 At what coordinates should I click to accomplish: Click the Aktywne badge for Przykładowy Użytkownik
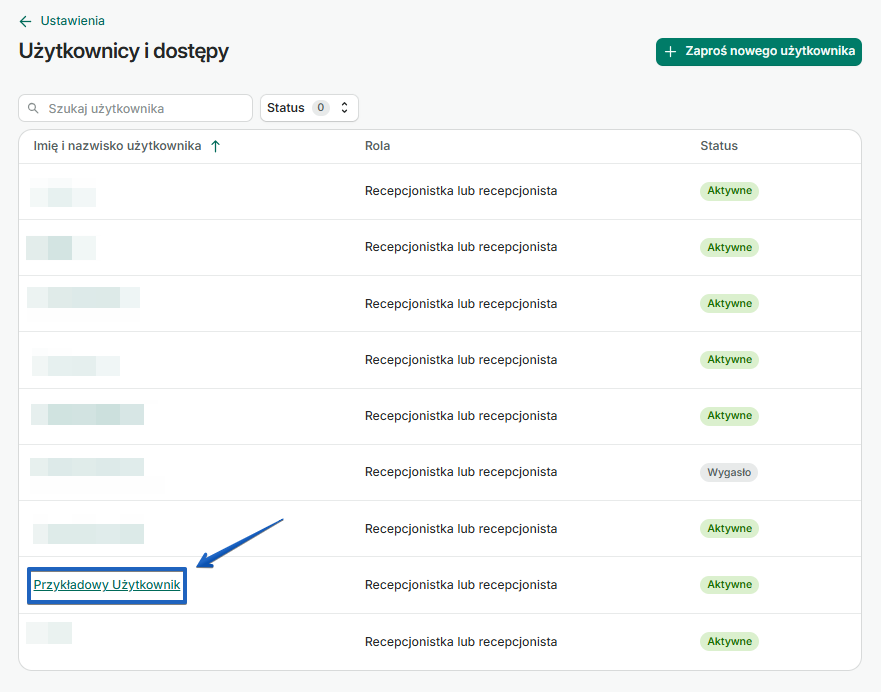pyautogui.click(x=729, y=585)
